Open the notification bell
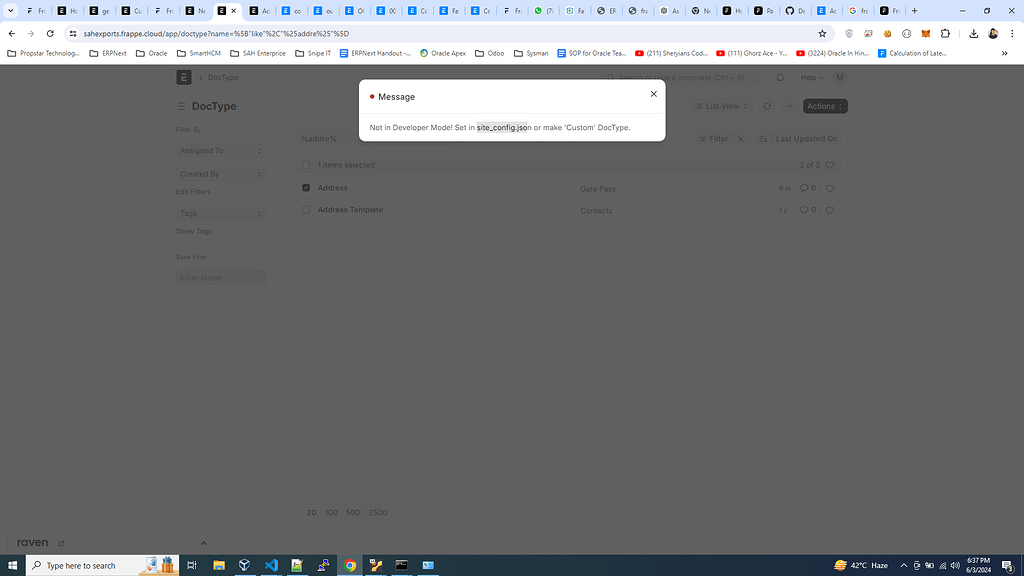 point(779,77)
